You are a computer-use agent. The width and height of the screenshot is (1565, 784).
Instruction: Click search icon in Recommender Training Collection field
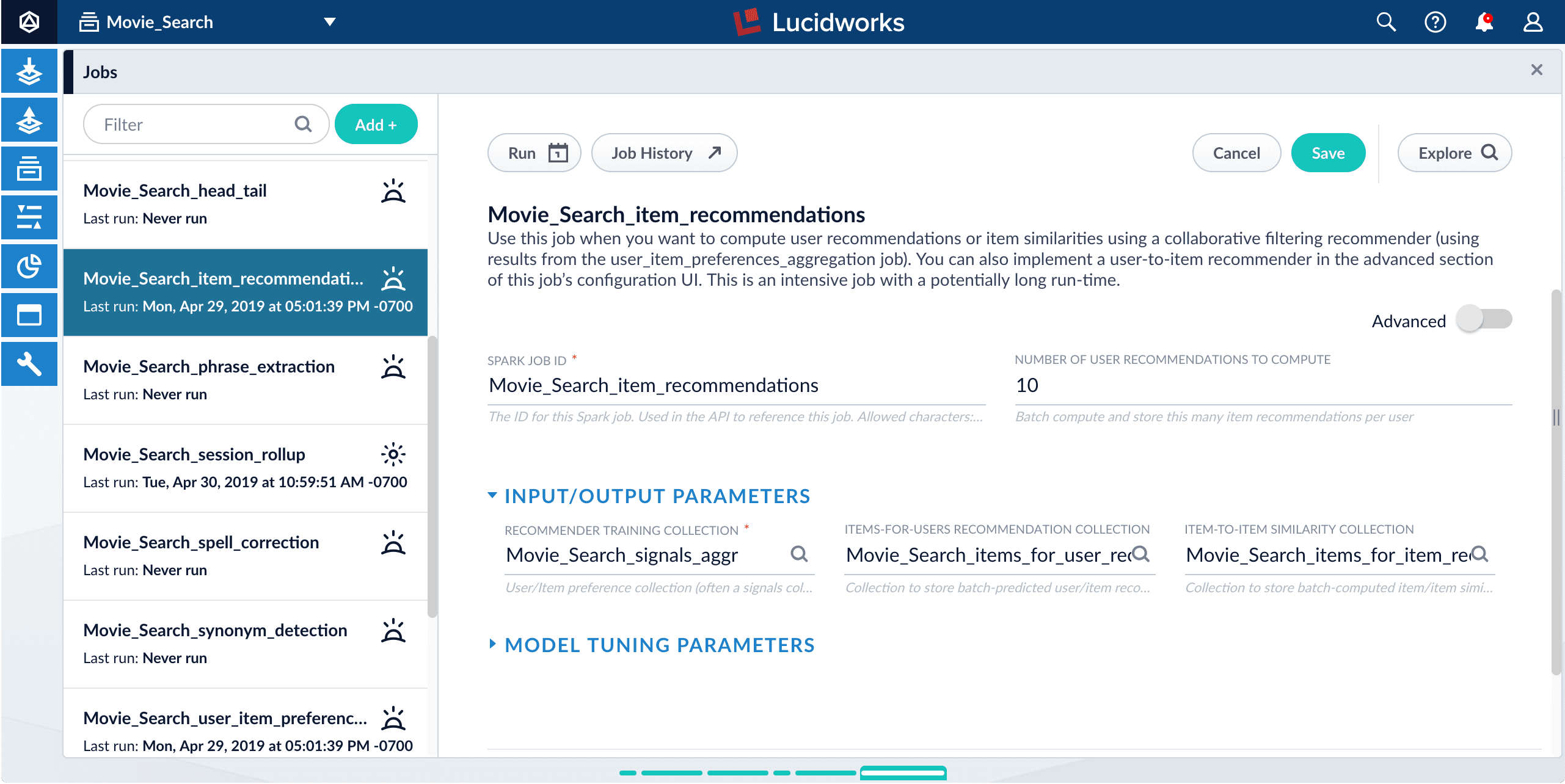tap(799, 554)
